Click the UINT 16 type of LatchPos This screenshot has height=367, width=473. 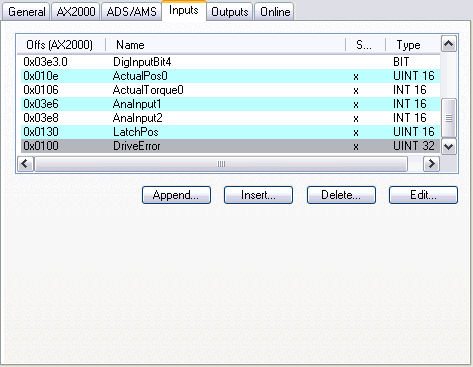coord(414,132)
